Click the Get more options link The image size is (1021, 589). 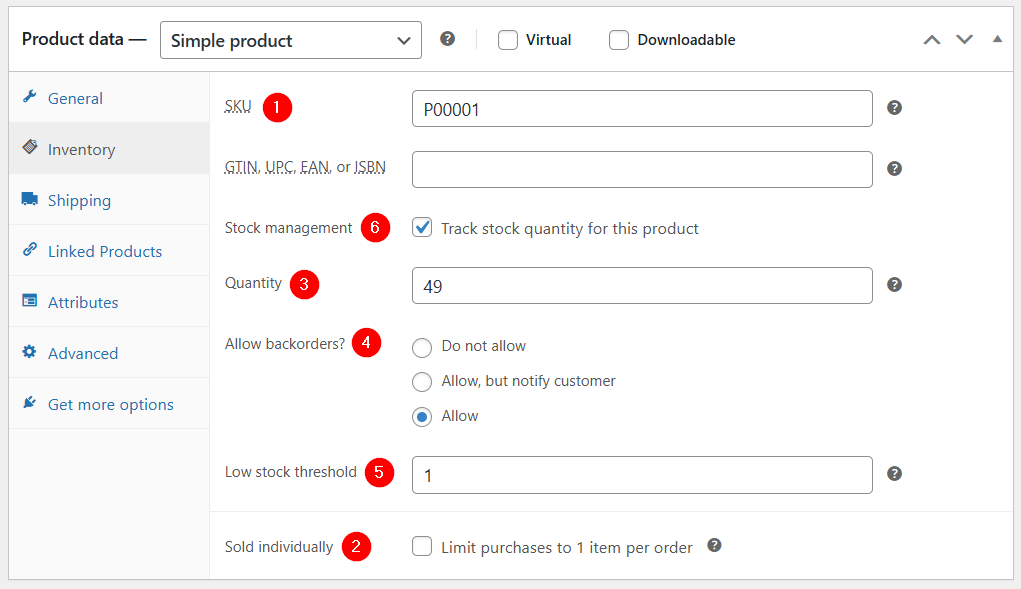(111, 405)
